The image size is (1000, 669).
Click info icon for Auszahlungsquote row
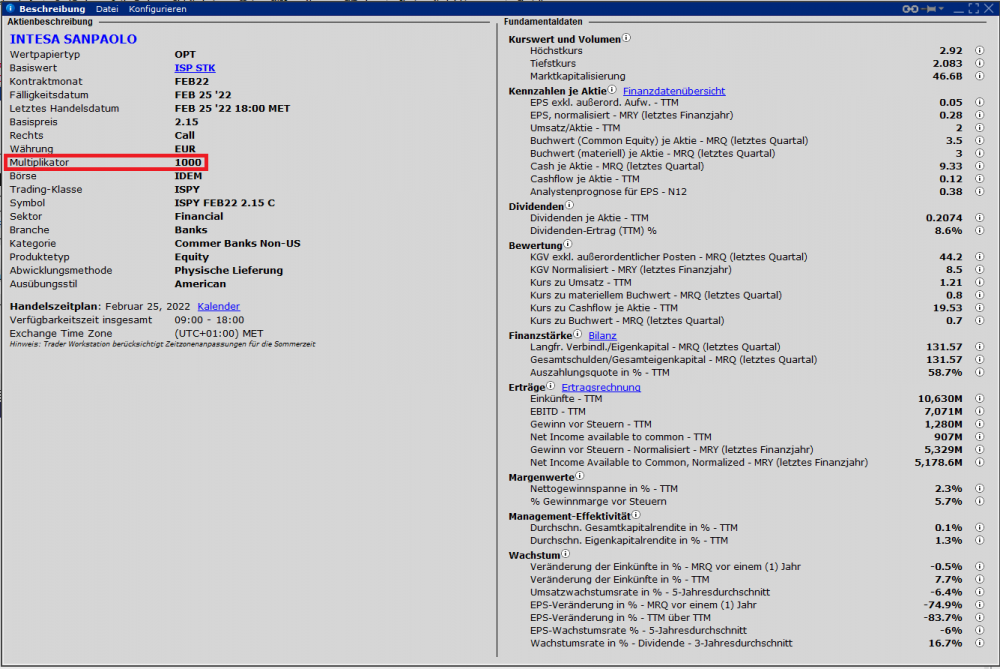[980, 372]
